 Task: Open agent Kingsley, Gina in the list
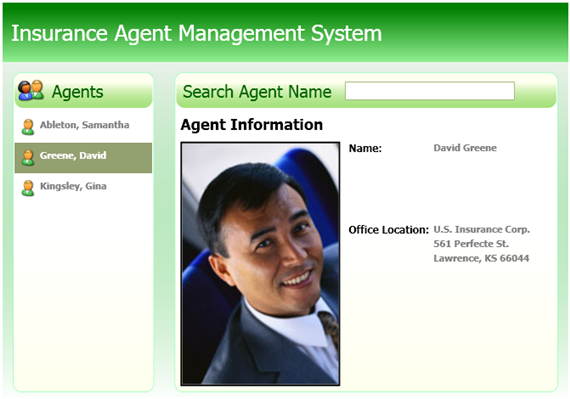point(83,188)
